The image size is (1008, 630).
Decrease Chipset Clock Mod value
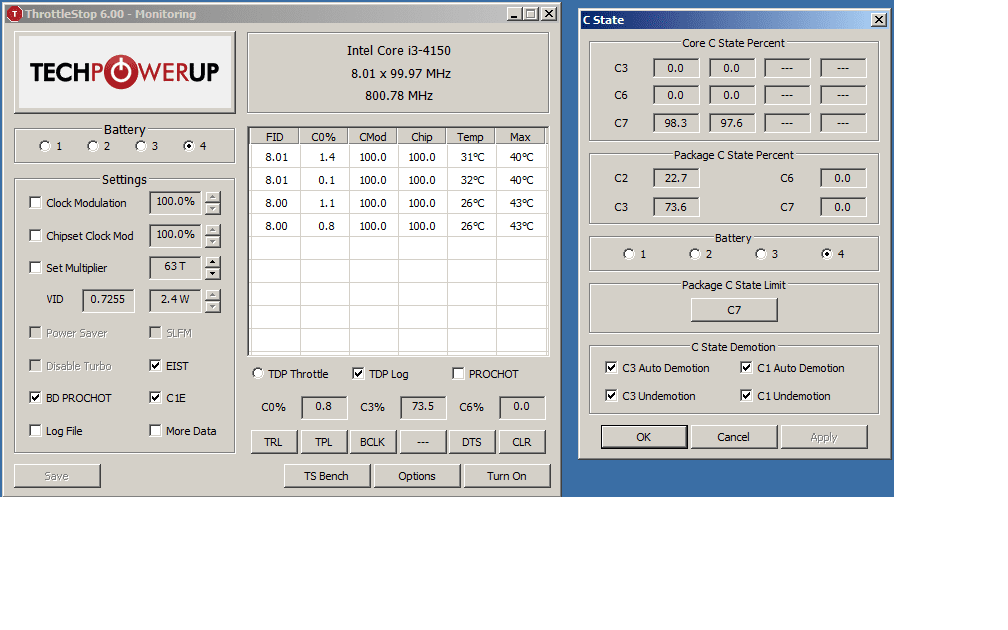[x=213, y=241]
